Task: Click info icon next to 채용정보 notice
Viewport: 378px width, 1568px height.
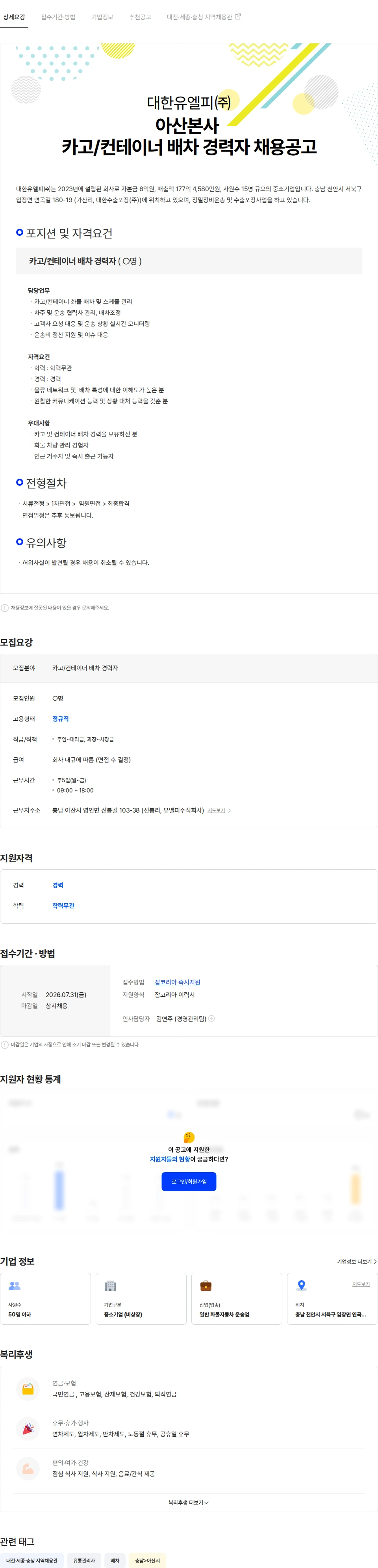Action: point(5,608)
